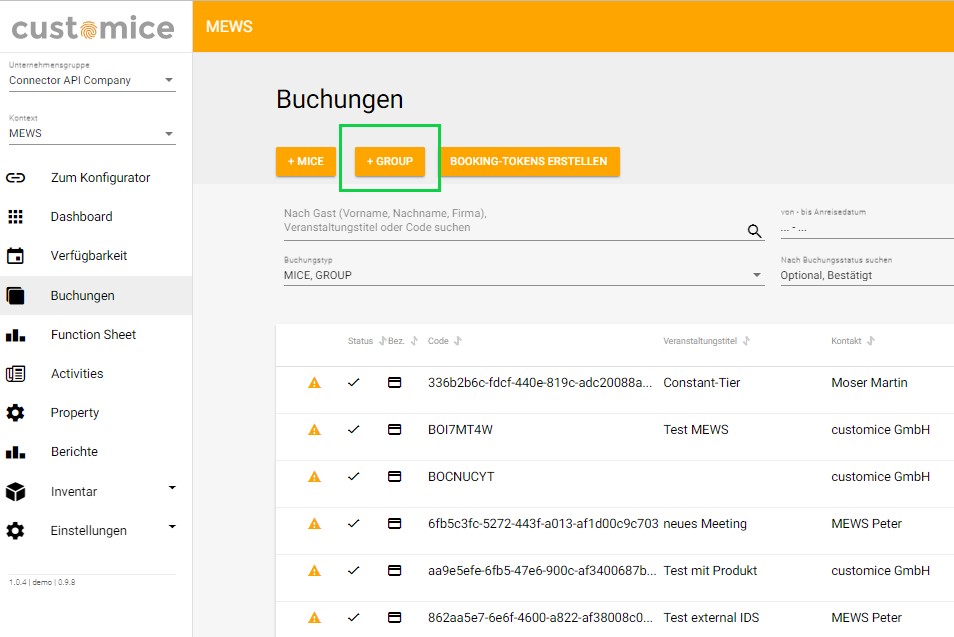Image resolution: width=954 pixels, height=637 pixels.
Task: Click card icon in BOCNUCYT row
Action: [x=394, y=476]
